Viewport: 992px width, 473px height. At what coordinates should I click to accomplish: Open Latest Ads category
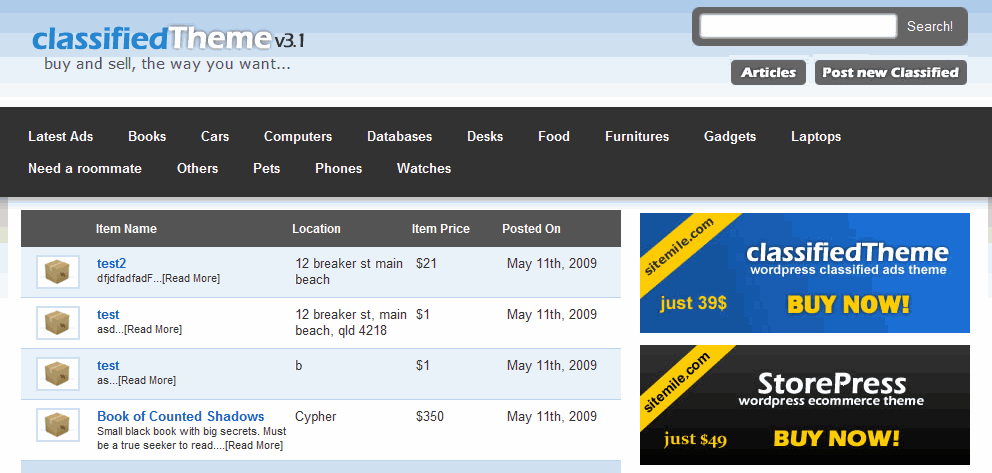click(61, 137)
